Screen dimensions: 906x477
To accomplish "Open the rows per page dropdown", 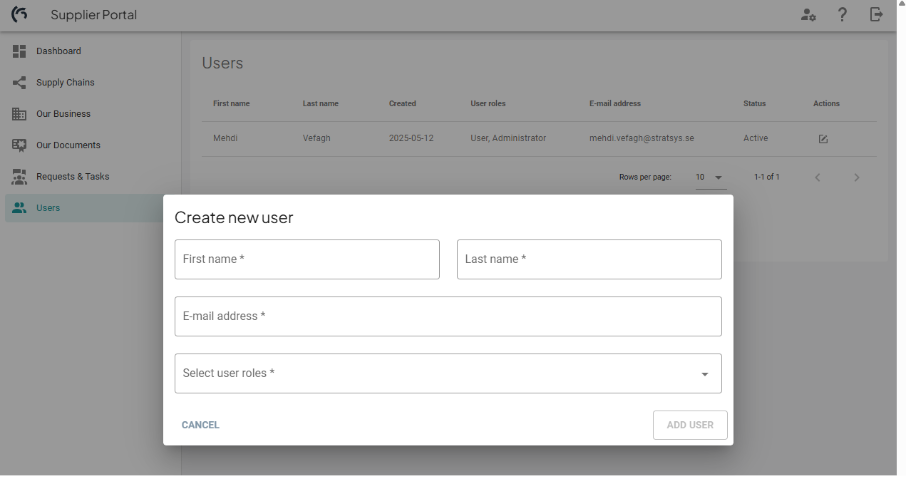I will coord(710,177).
